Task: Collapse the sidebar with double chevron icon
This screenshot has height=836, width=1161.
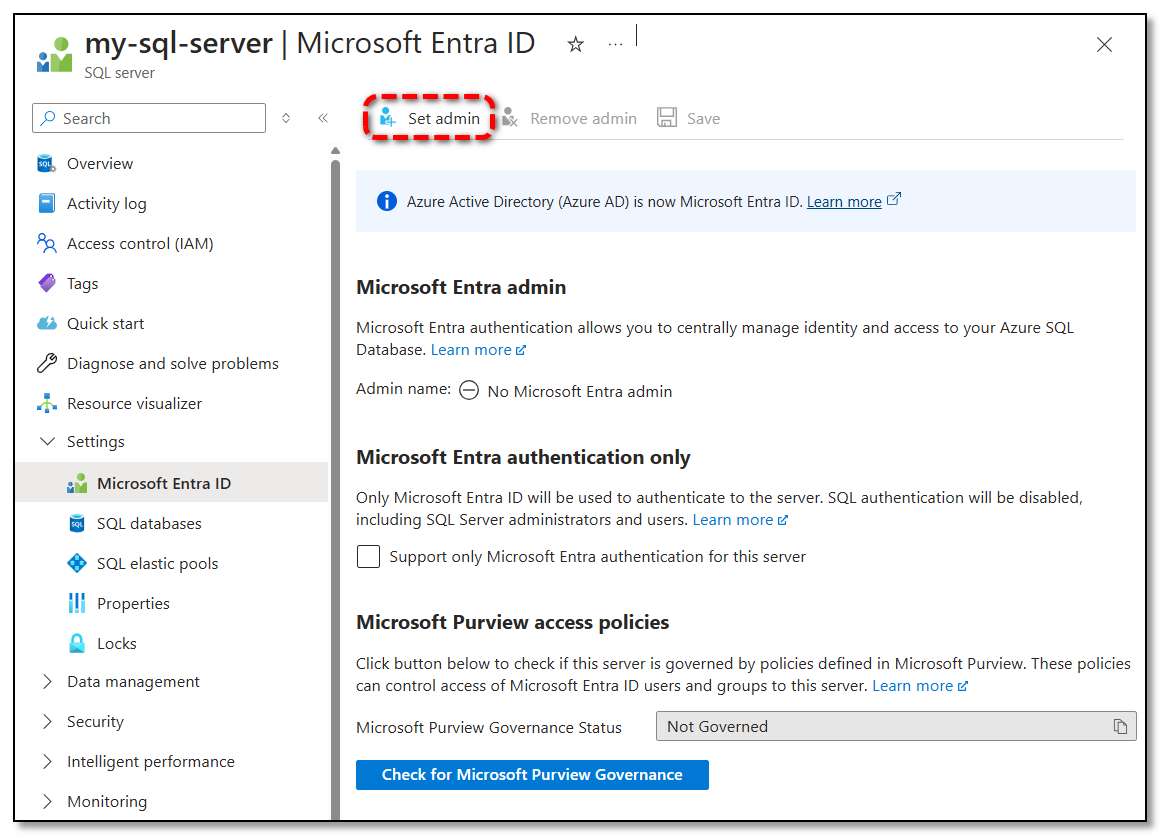Action: point(323,118)
